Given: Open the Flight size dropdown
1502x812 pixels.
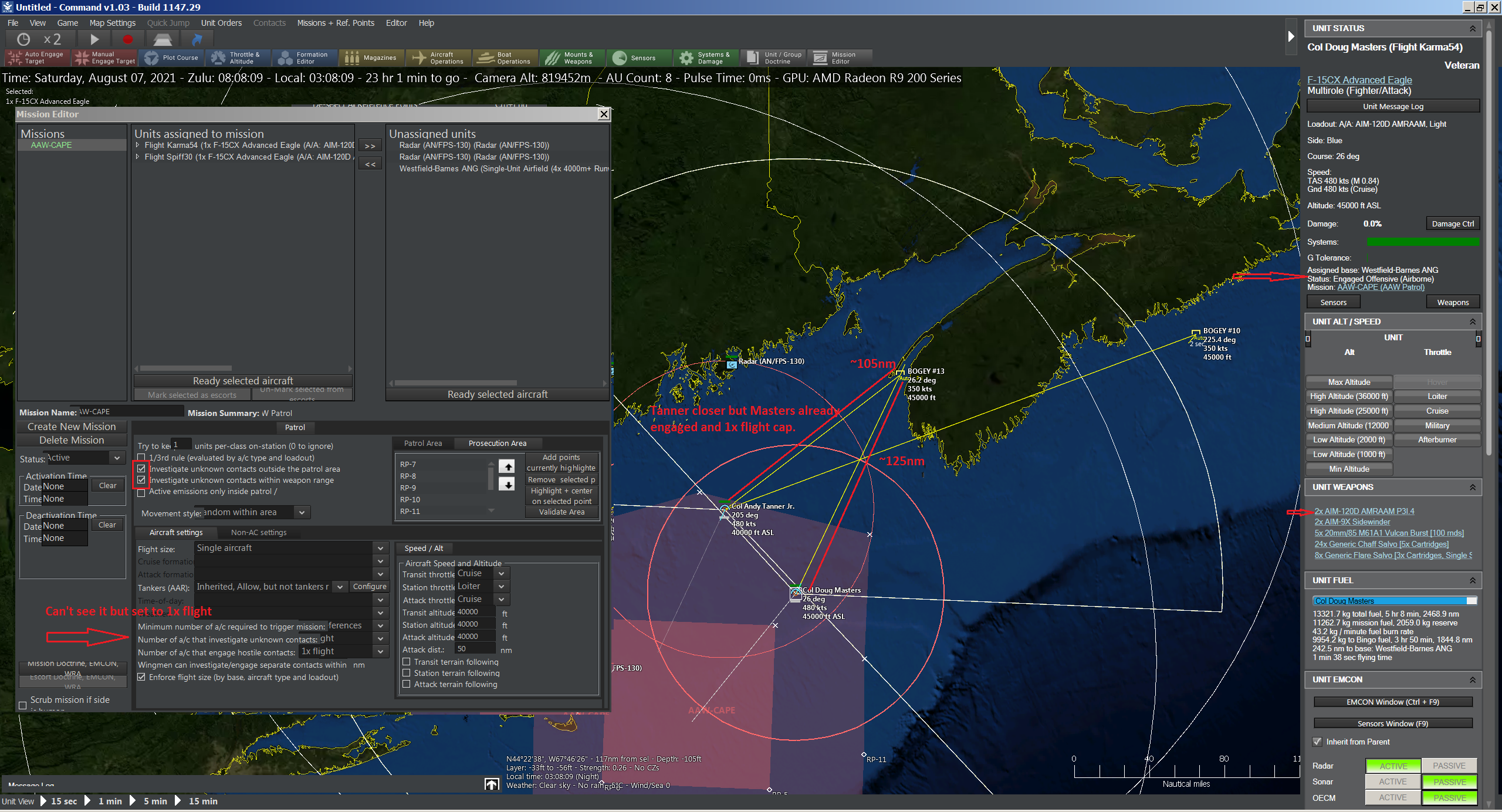Looking at the screenshot, I should (380, 548).
